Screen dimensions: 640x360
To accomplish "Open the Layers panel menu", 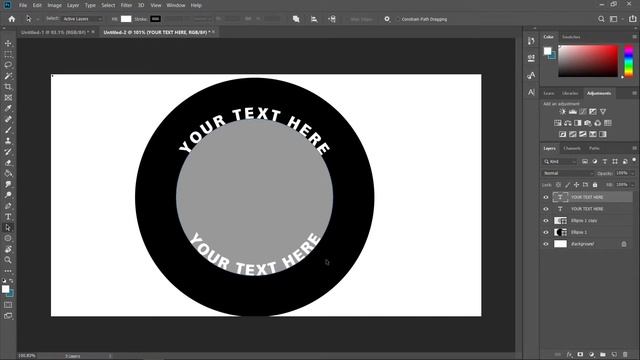I will 634,148.
